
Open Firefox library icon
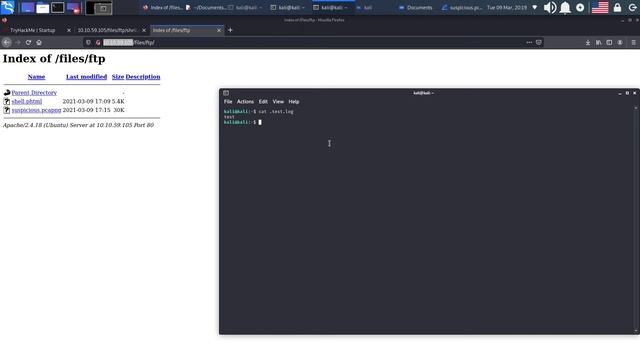pyautogui.click(x=598, y=42)
